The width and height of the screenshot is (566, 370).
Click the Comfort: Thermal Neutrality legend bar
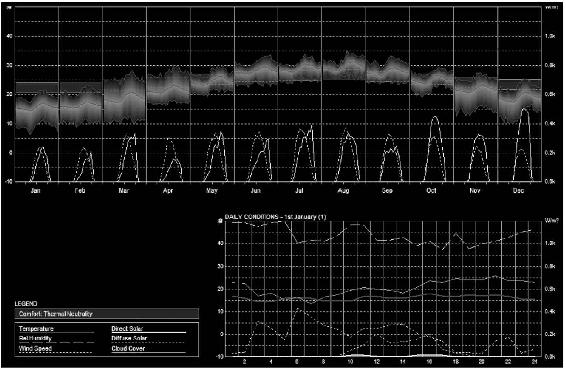click(x=107, y=314)
